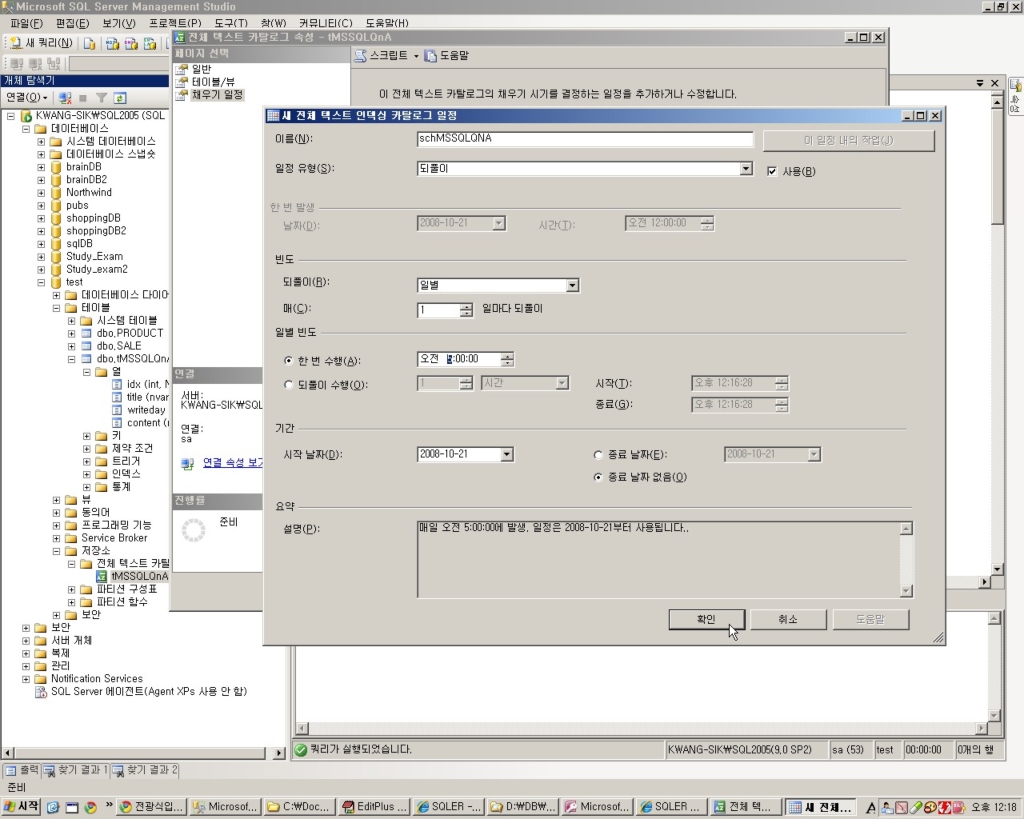
Task: Open the 프로젝트(P) menu
Action: coord(175,23)
